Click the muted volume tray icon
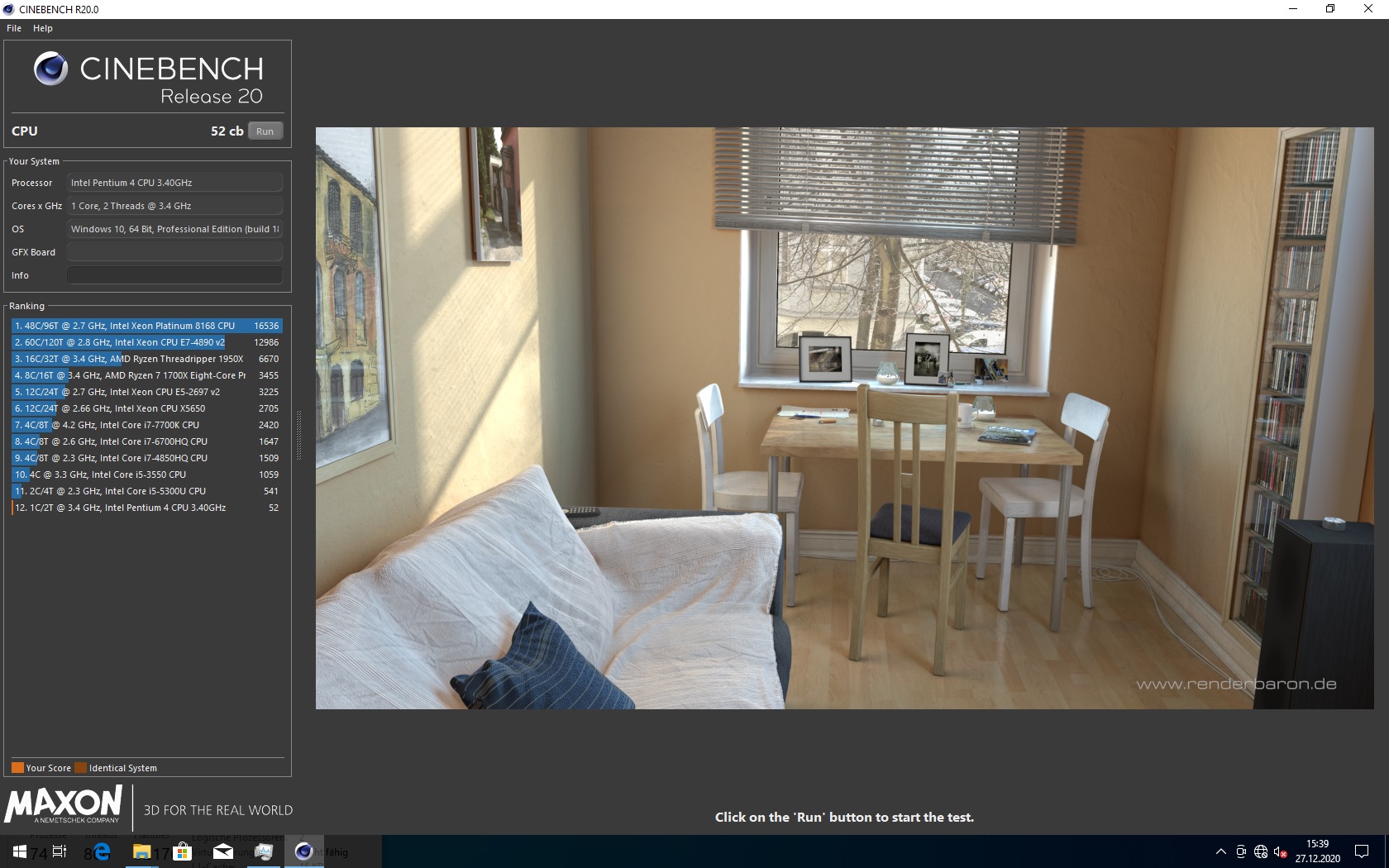This screenshot has height=868, width=1389. (x=1280, y=851)
